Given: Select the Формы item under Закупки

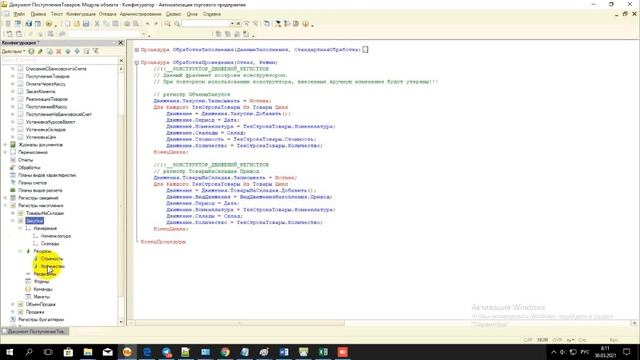Looking at the screenshot, I should [41, 282].
